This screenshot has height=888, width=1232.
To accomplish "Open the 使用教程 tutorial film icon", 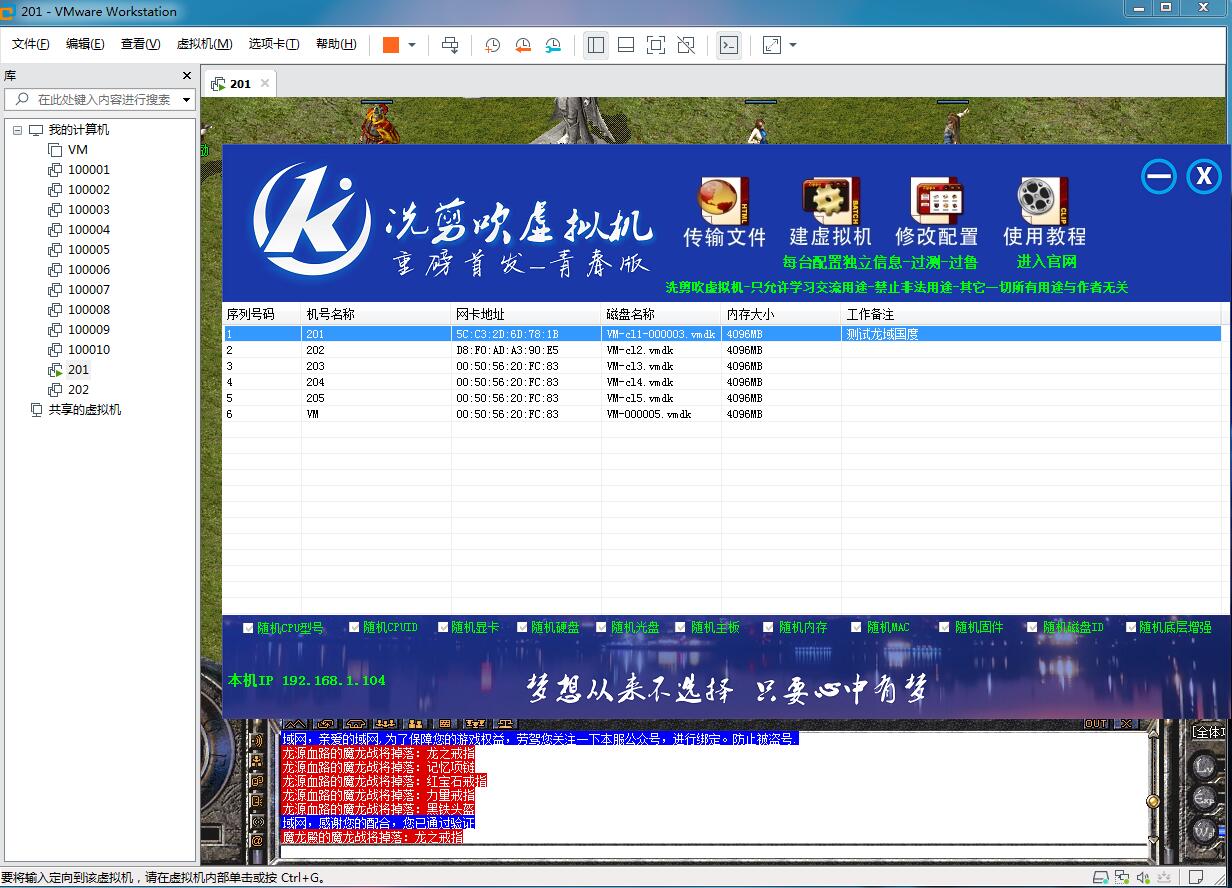I will (1044, 201).
